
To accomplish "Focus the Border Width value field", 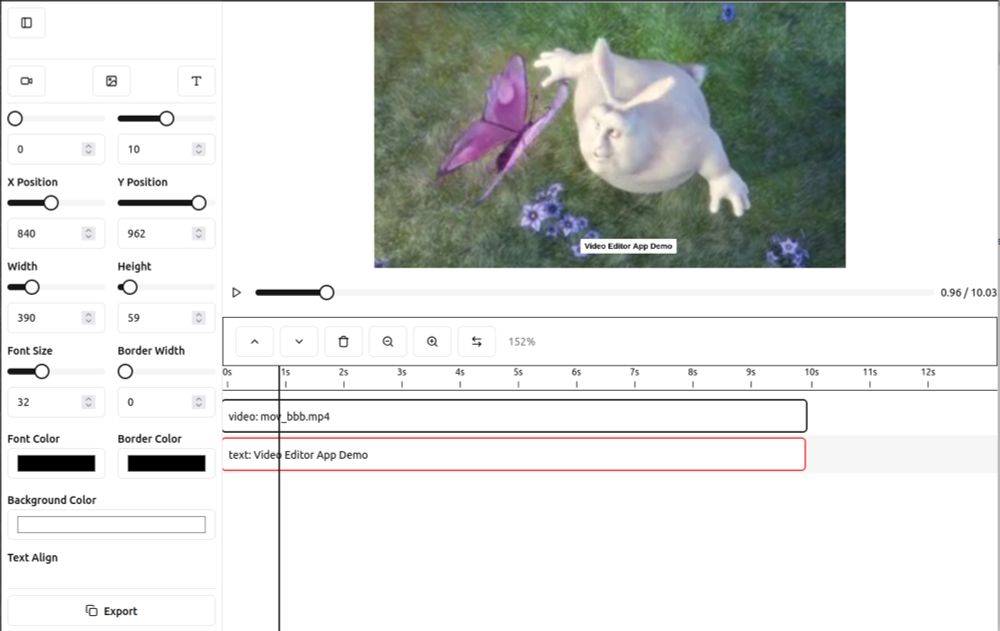I will coord(166,402).
